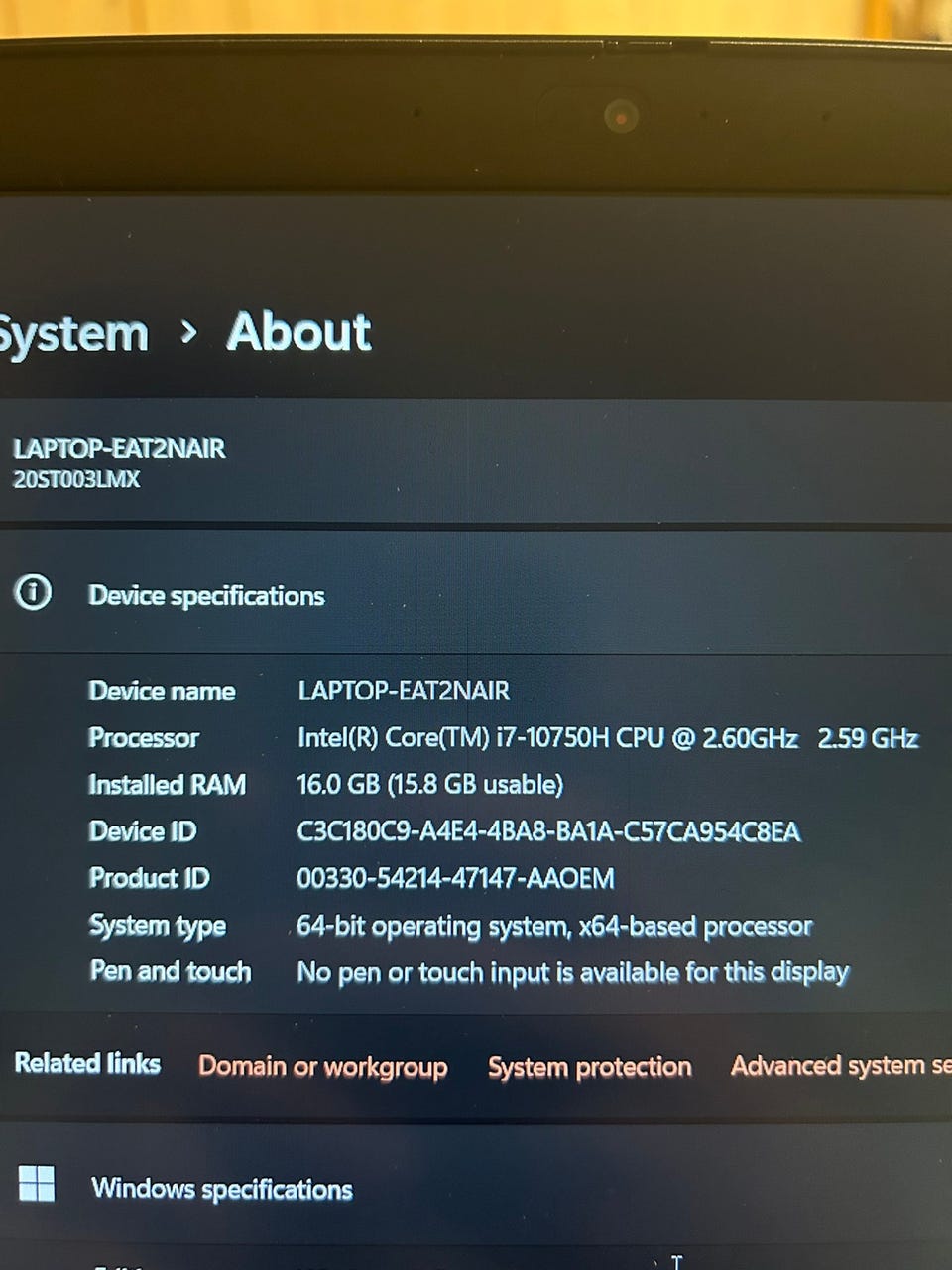952x1270 pixels.
Task: Click the About page title
Action: point(299,331)
